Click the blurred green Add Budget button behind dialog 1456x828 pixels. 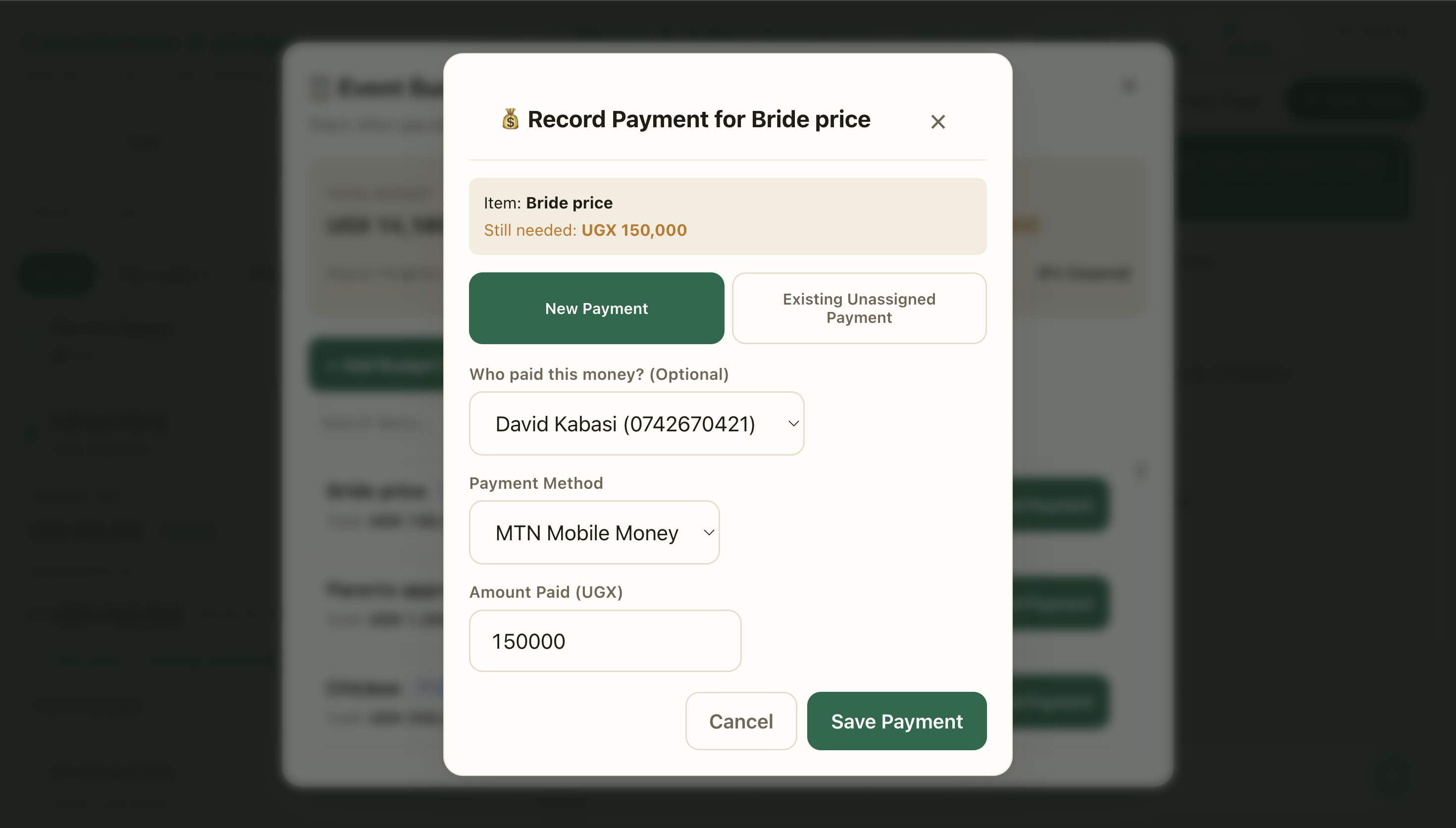[376, 364]
